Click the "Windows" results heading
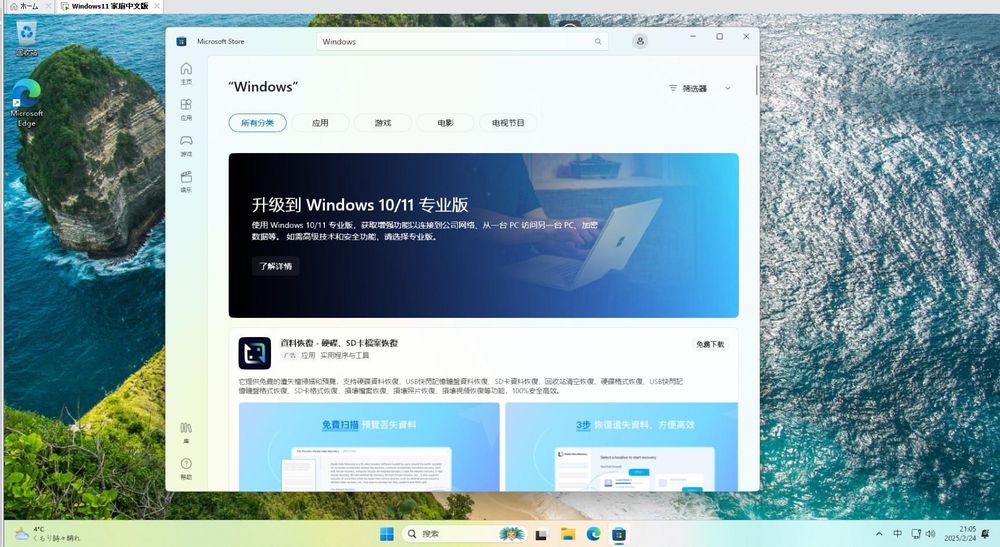 [x=263, y=87]
